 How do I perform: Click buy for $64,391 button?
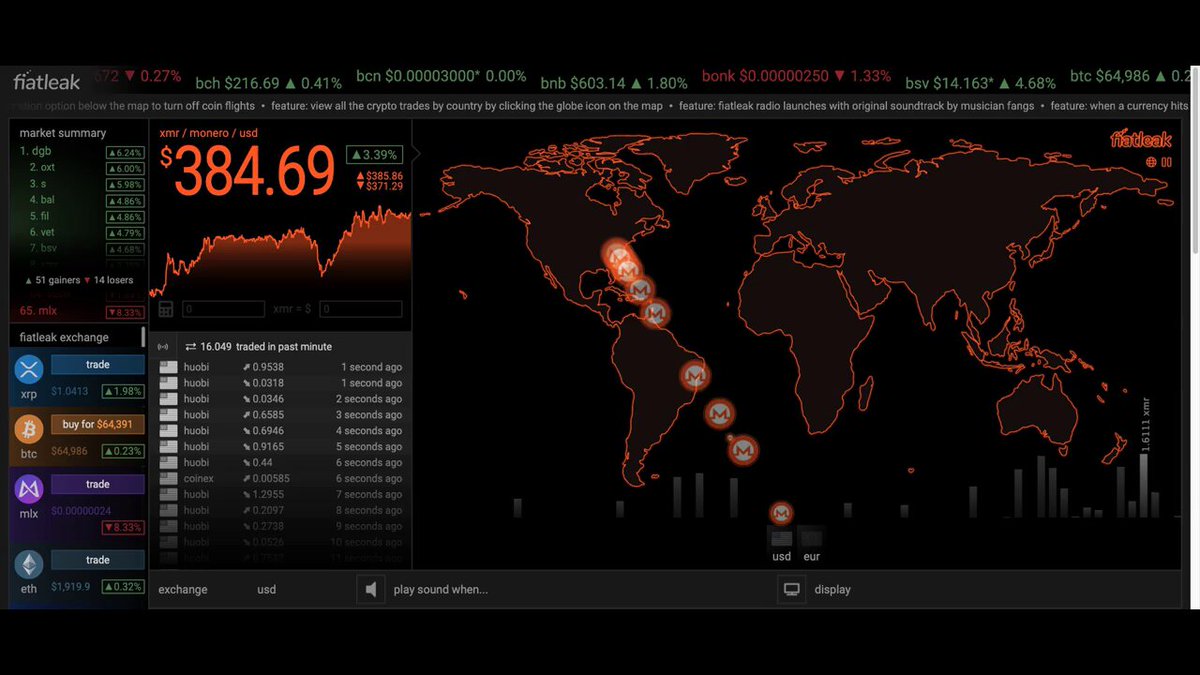(x=98, y=425)
